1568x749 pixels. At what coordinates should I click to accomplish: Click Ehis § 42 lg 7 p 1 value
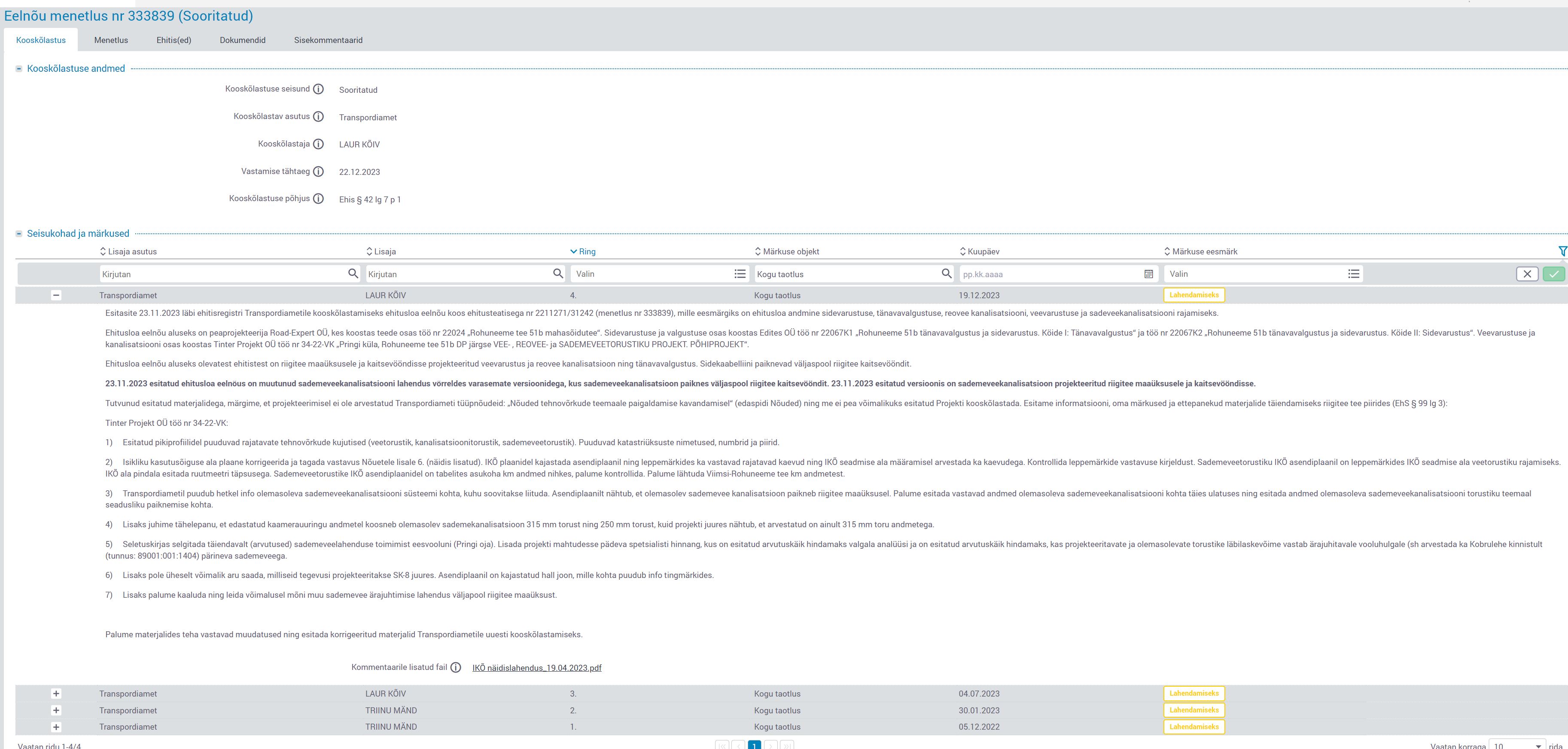click(370, 200)
